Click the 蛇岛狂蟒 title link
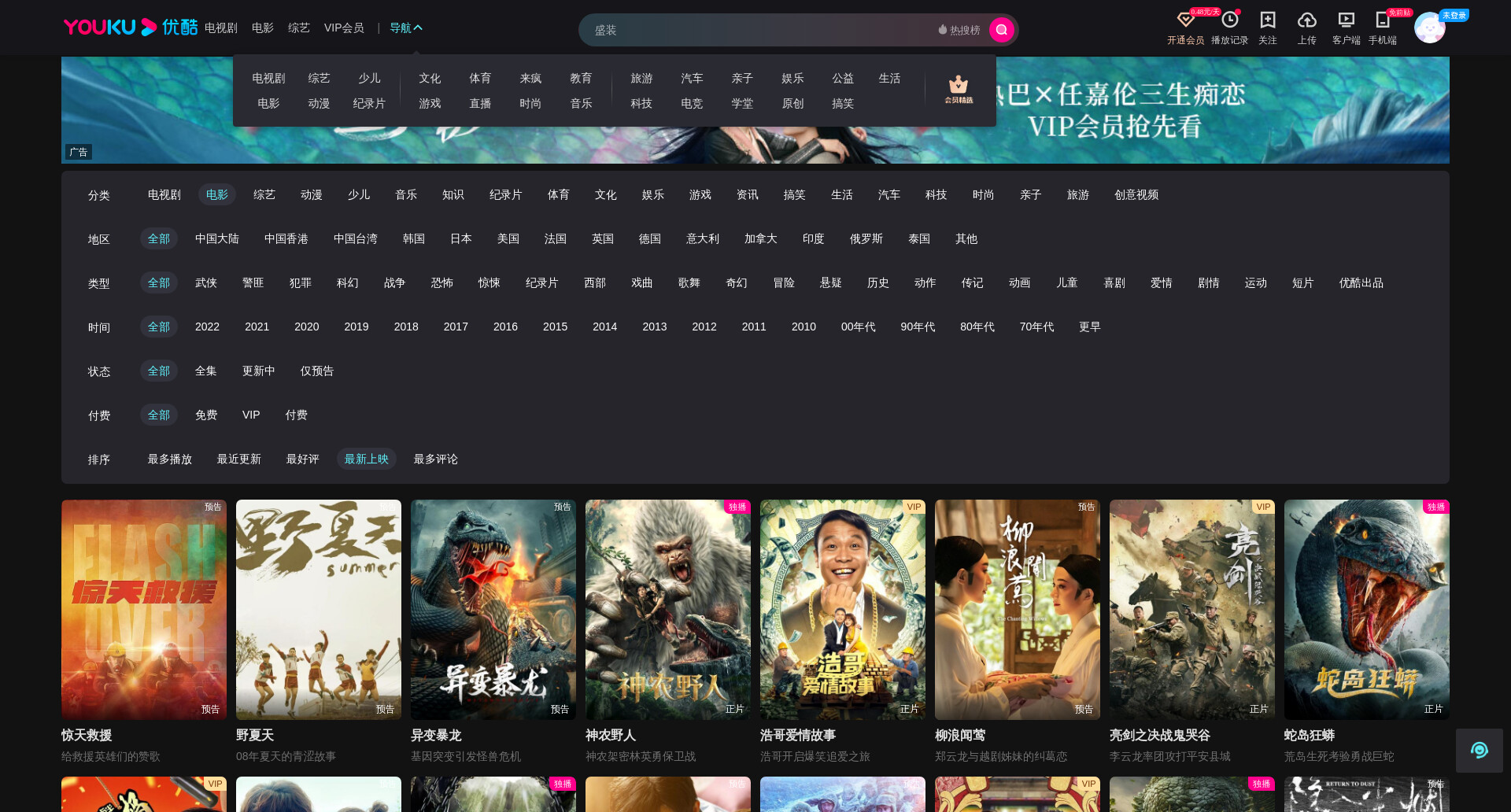 click(1309, 735)
